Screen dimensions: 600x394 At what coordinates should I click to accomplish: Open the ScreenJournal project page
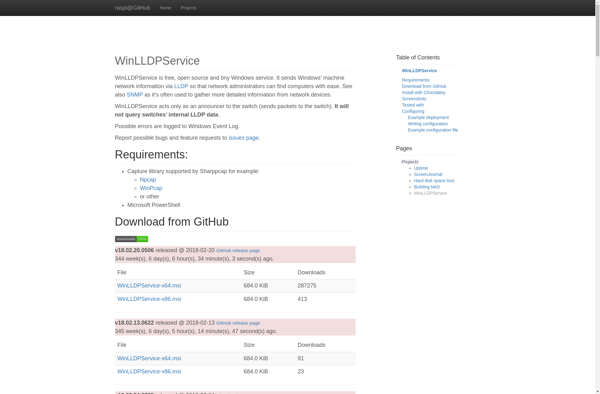(x=428, y=174)
